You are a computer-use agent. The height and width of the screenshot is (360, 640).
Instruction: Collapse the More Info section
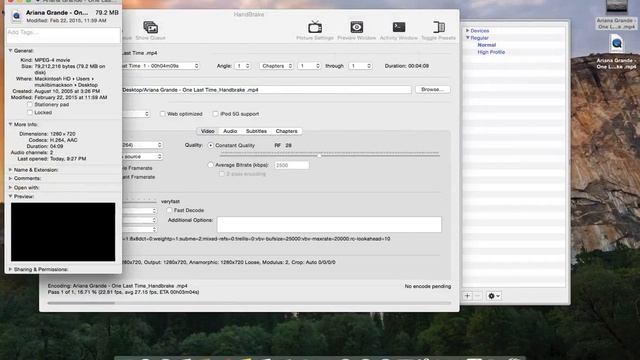click(11, 124)
